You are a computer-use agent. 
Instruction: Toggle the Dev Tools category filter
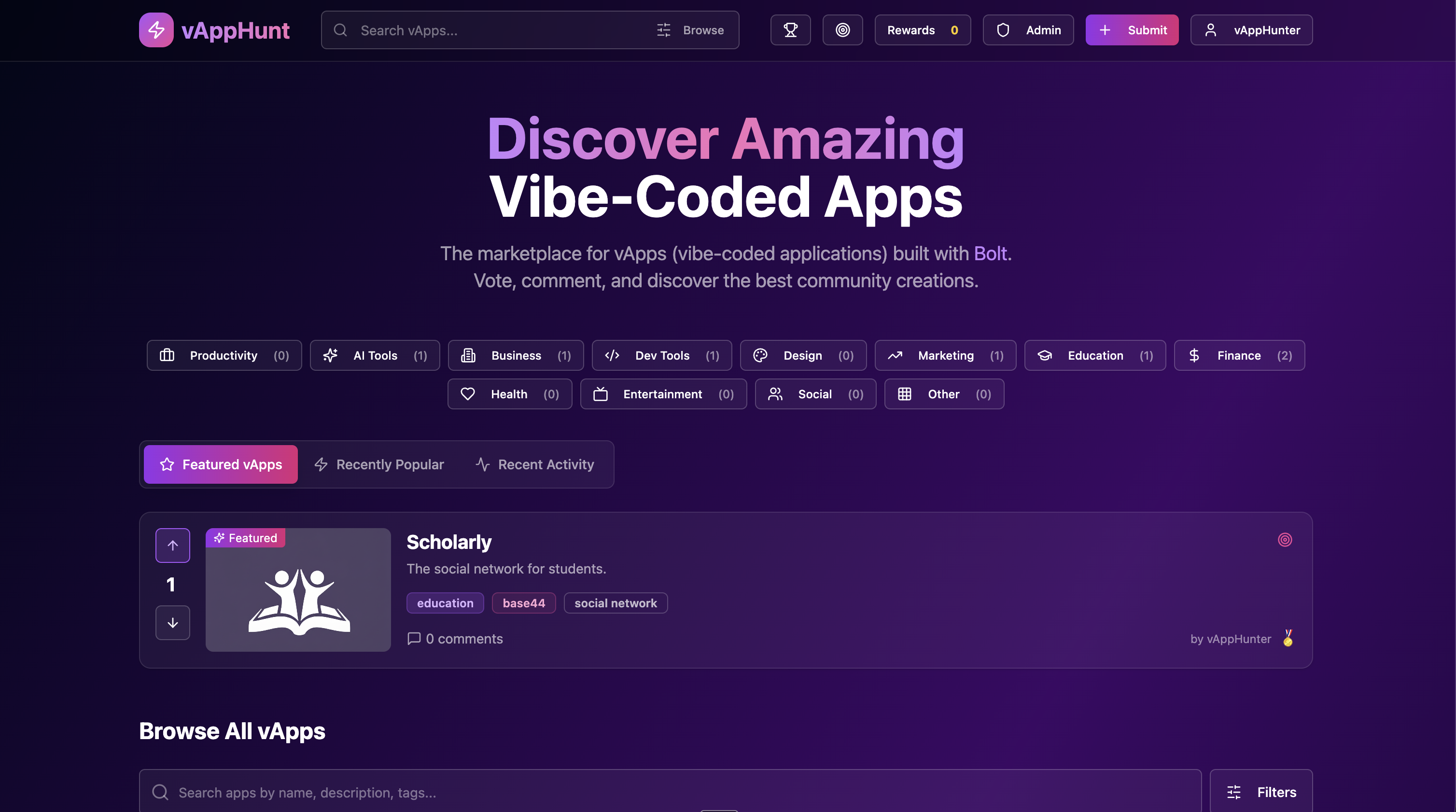(661, 355)
